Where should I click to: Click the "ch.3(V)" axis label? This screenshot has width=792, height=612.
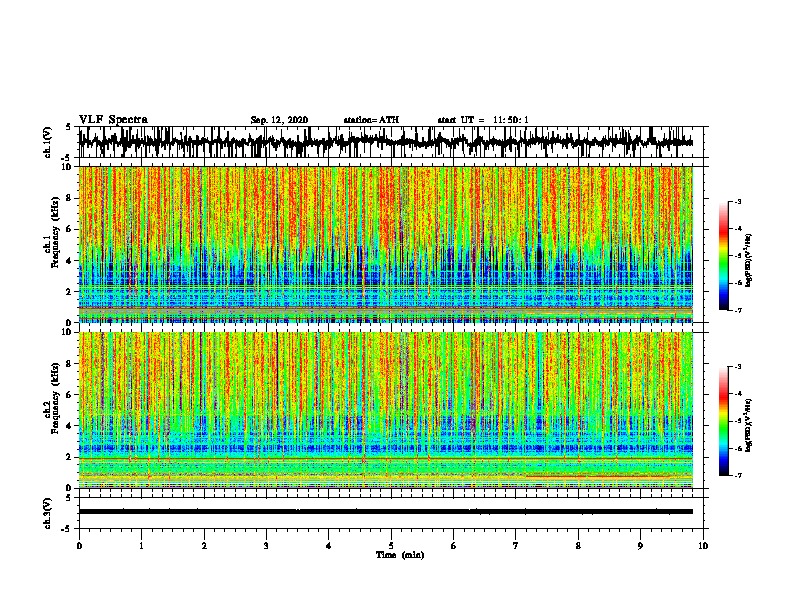click(x=48, y=513)
